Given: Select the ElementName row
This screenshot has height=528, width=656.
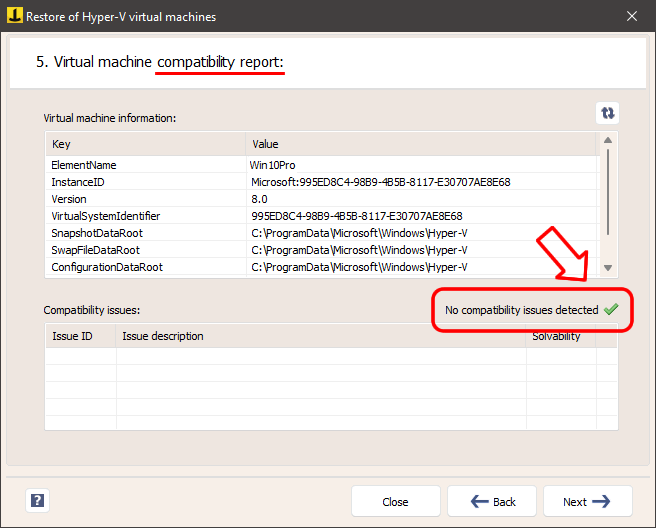Looking at the screenshot, I should [321, 165].
